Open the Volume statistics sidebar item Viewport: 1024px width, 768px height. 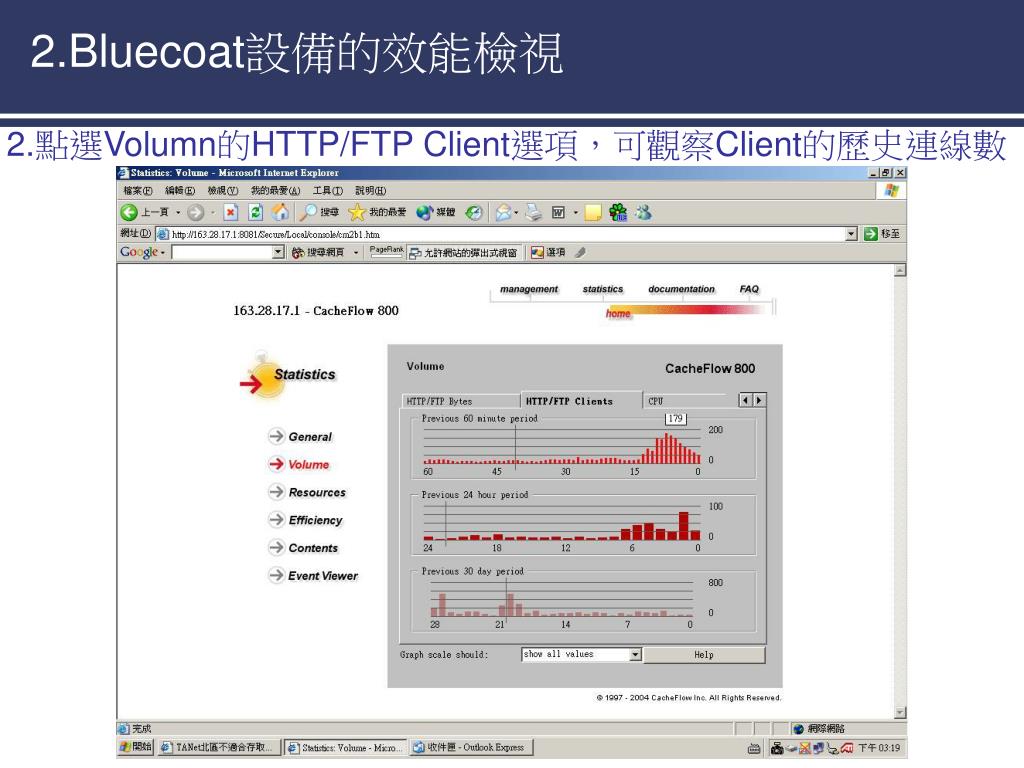pyautogui.click(x=299, y=464)
